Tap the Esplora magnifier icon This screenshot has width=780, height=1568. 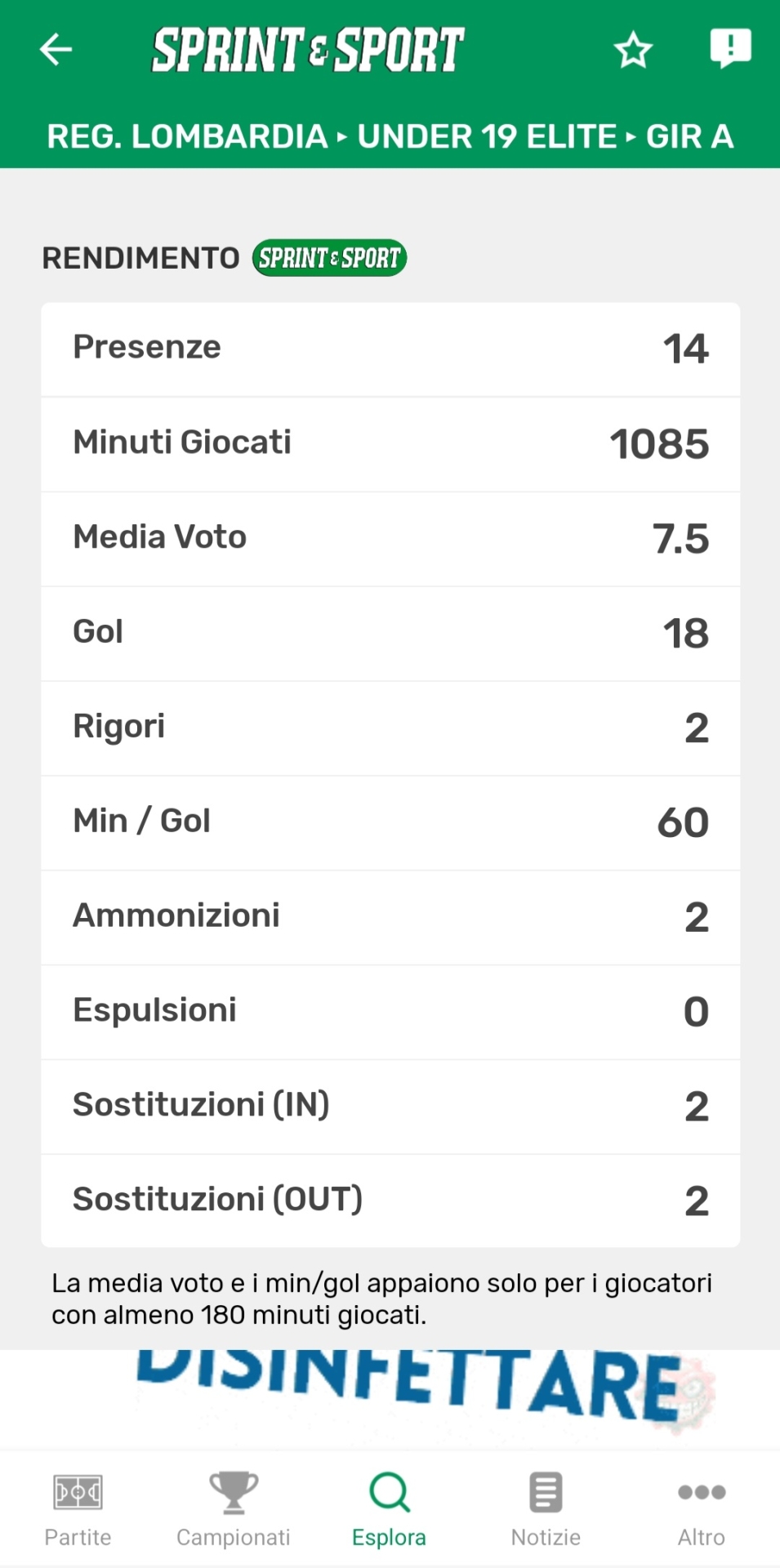click(x=390, y=1493)
